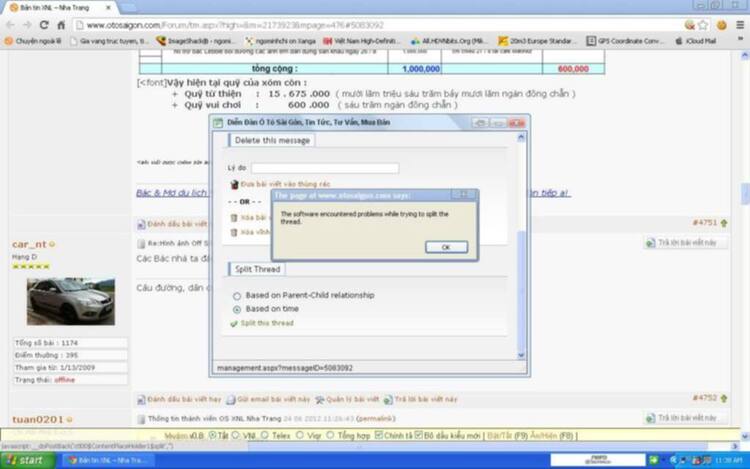
Task: Click the 'Xóa bài' trash icon in dialog
Action: 234,218
